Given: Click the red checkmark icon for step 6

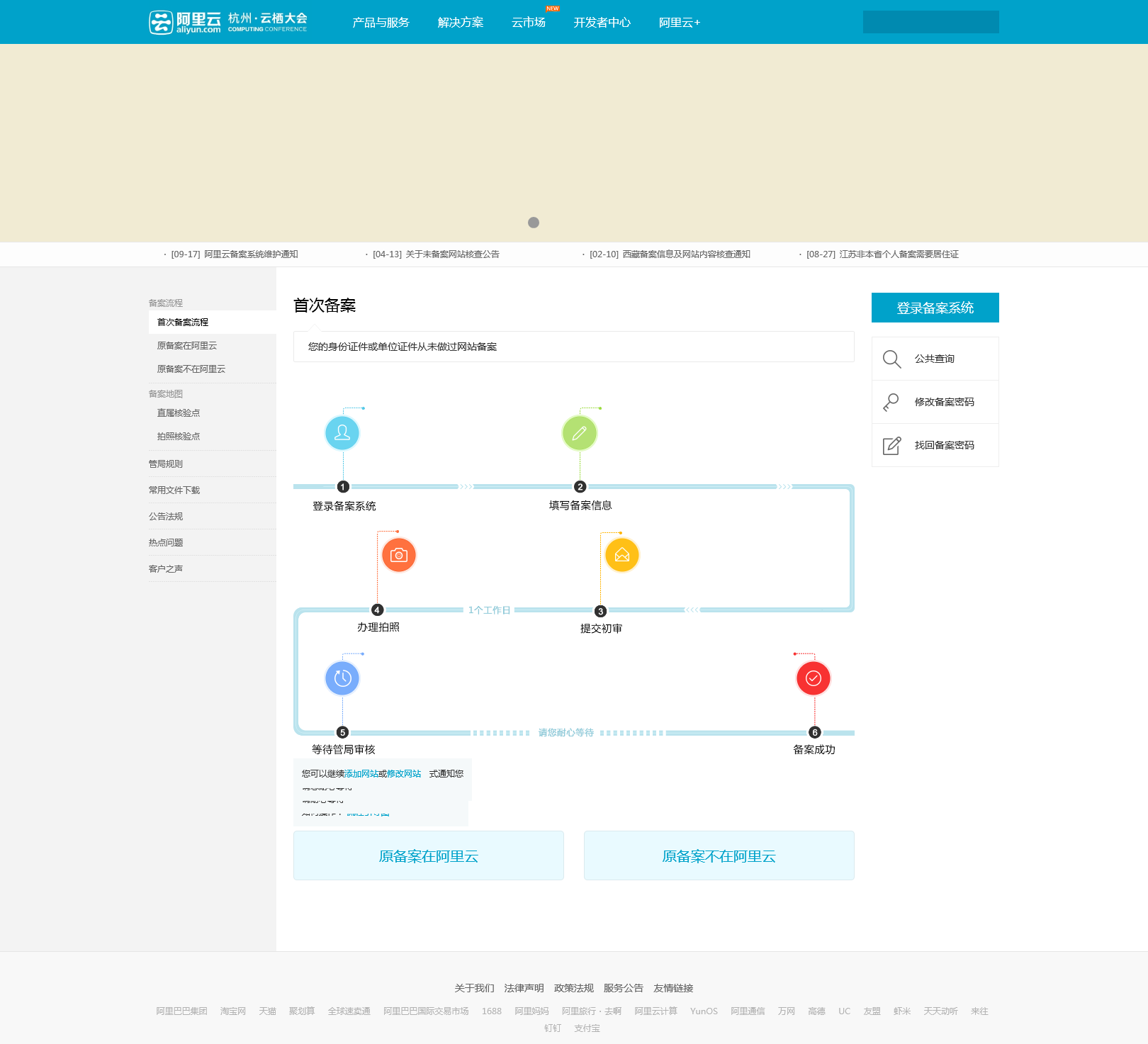Looking at the screenshot, I should pyautogui.click(x=814, y=678).
